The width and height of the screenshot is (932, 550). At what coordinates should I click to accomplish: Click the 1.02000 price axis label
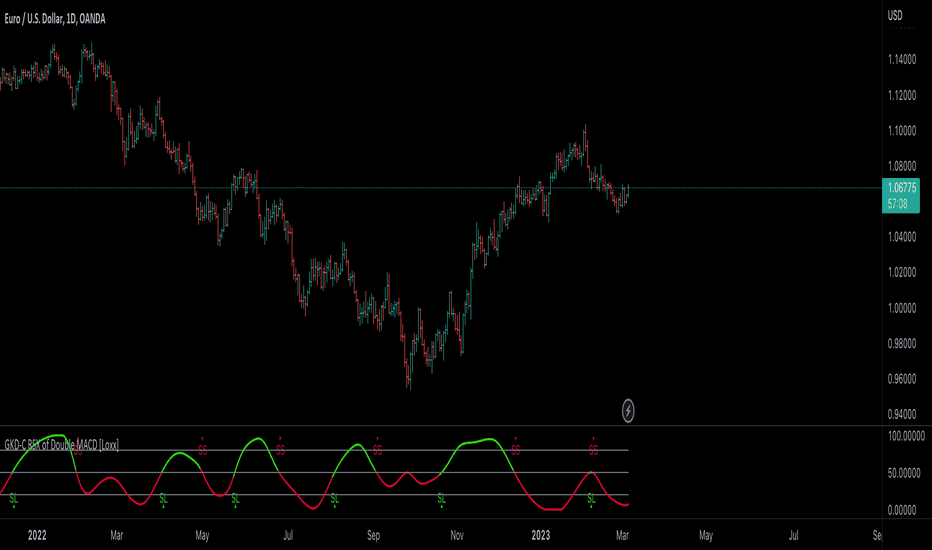pyautogui.click(x=902, y=272)
